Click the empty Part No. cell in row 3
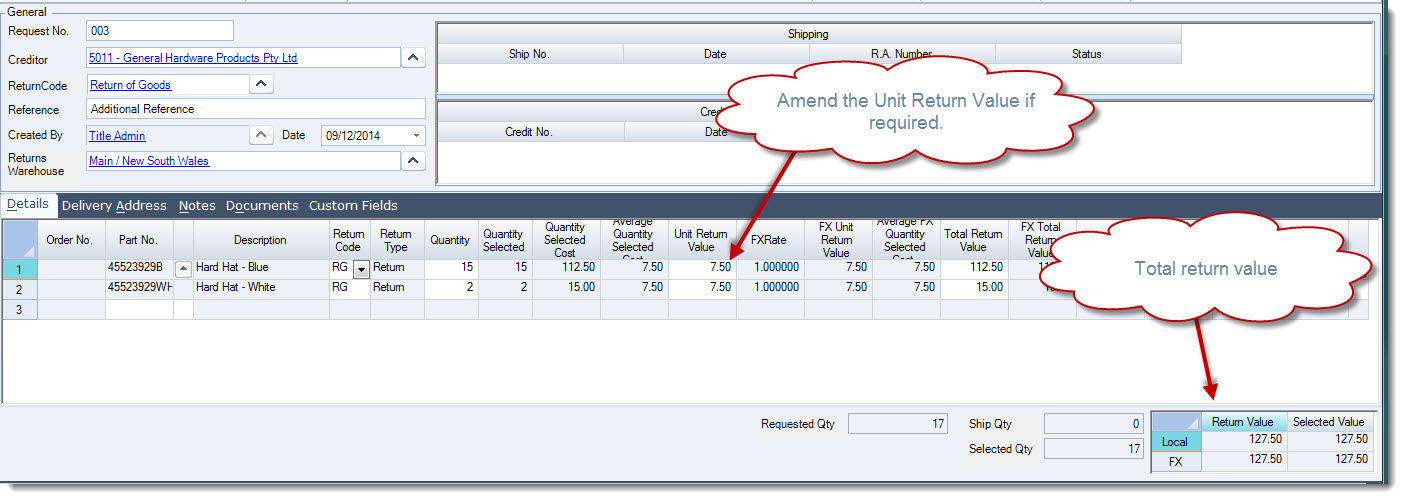Image resolution: width=1403 pixels, height=499 pixels. (139, 309)
